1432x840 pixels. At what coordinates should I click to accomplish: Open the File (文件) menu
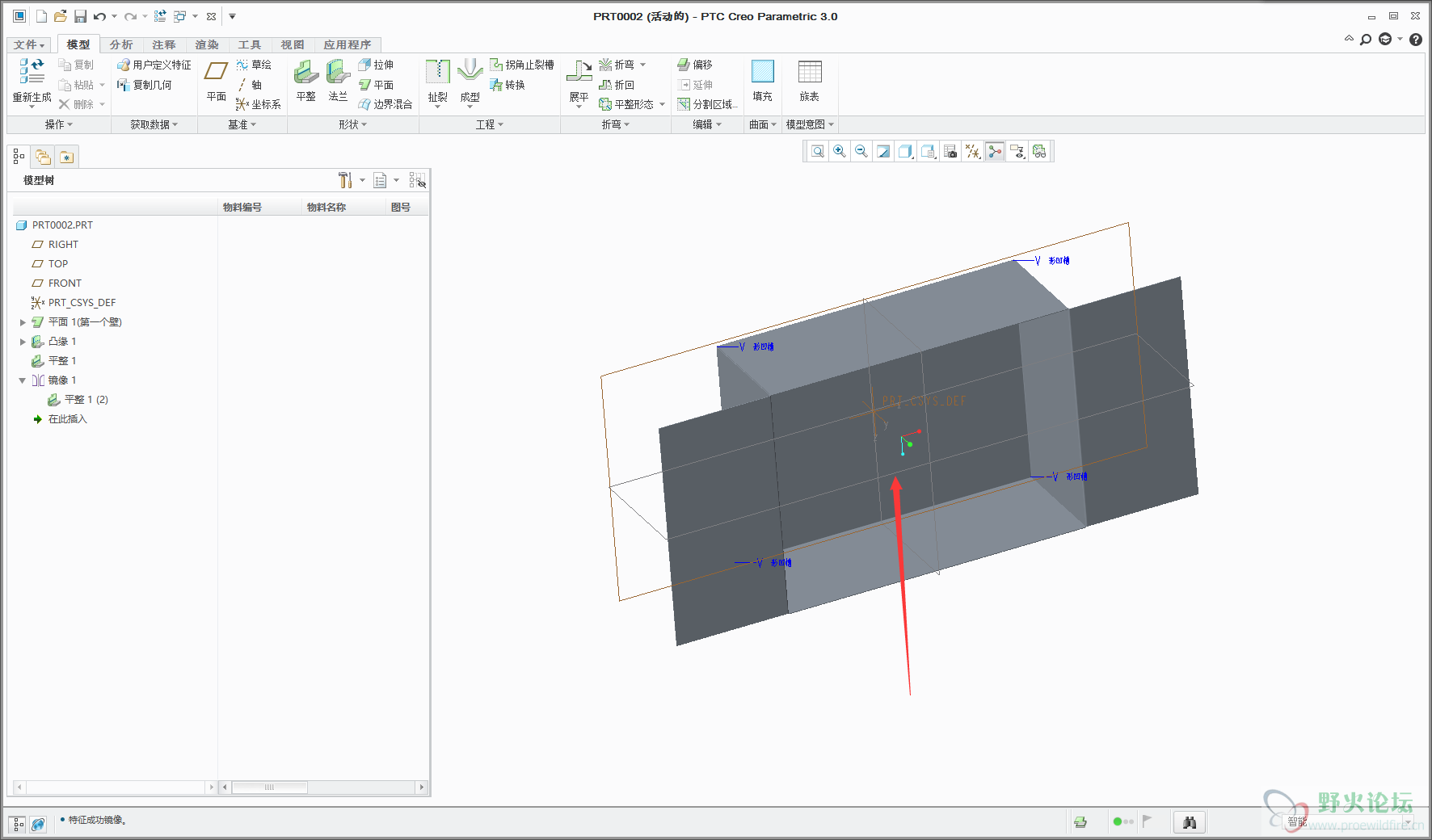[x=29, y=44]
